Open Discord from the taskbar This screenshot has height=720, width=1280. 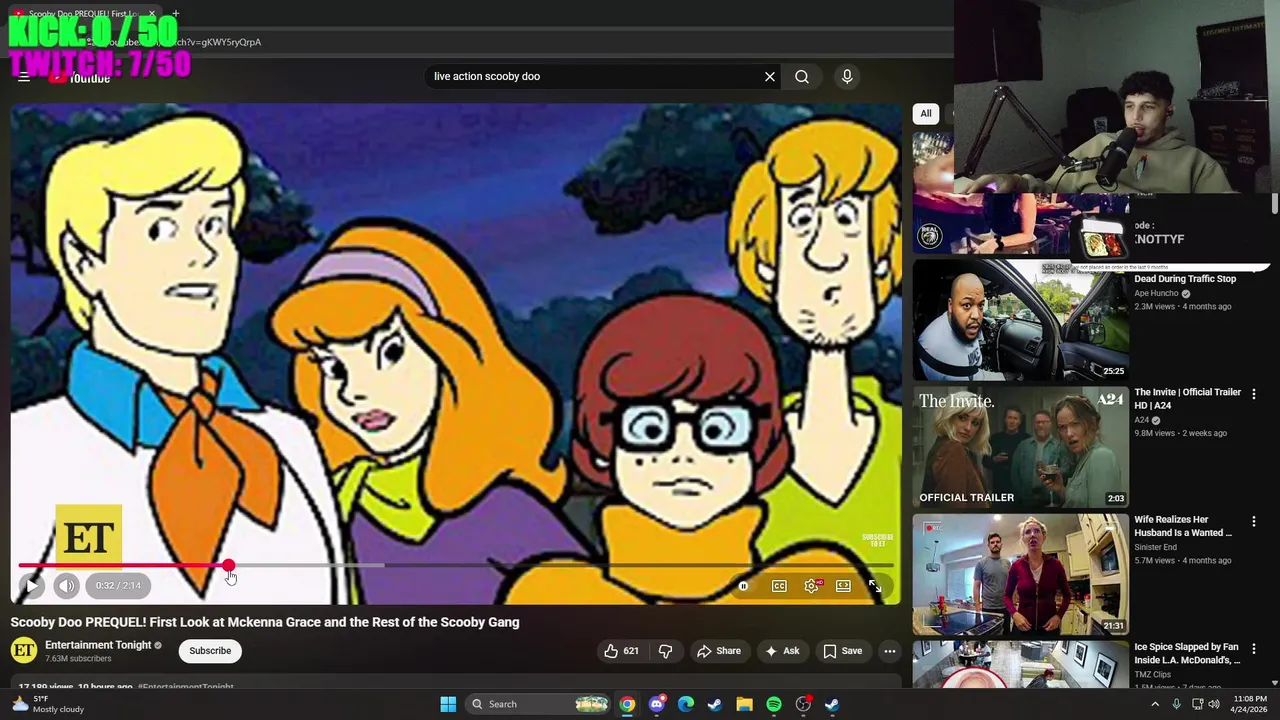[x=656, y=704]
